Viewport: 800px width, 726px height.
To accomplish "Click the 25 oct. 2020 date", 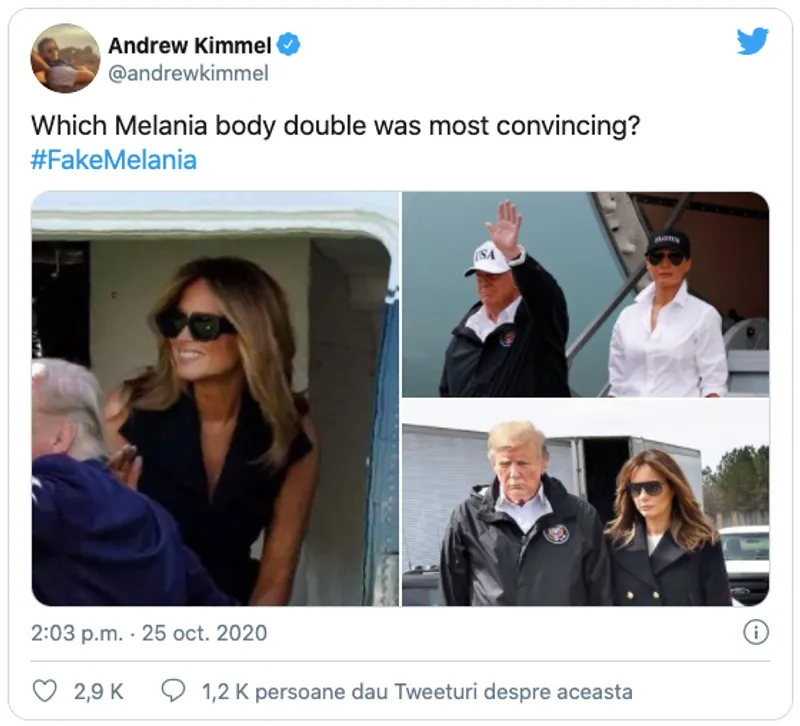I will tap(207, 633).
